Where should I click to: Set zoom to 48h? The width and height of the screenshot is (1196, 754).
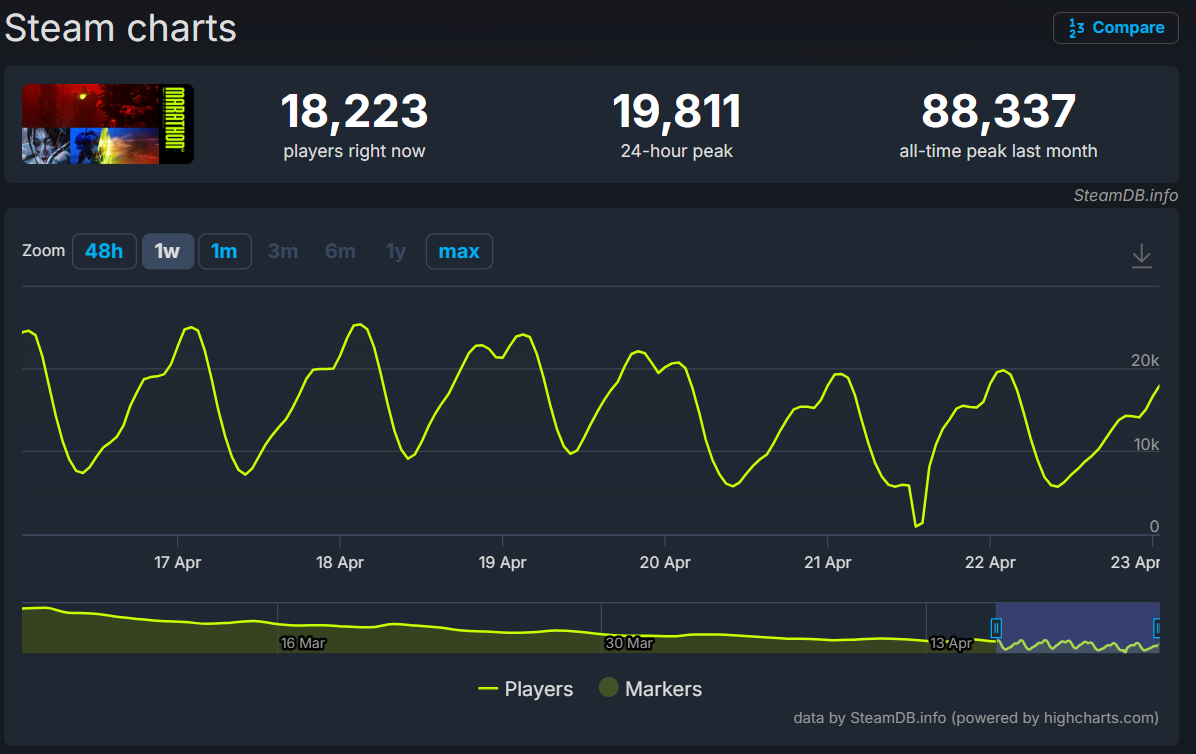tap(104, 252)
